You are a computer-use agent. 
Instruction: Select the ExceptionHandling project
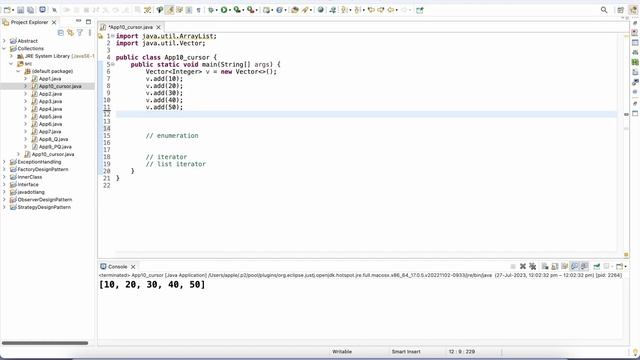pyautogui.click(x=39, y=162)
